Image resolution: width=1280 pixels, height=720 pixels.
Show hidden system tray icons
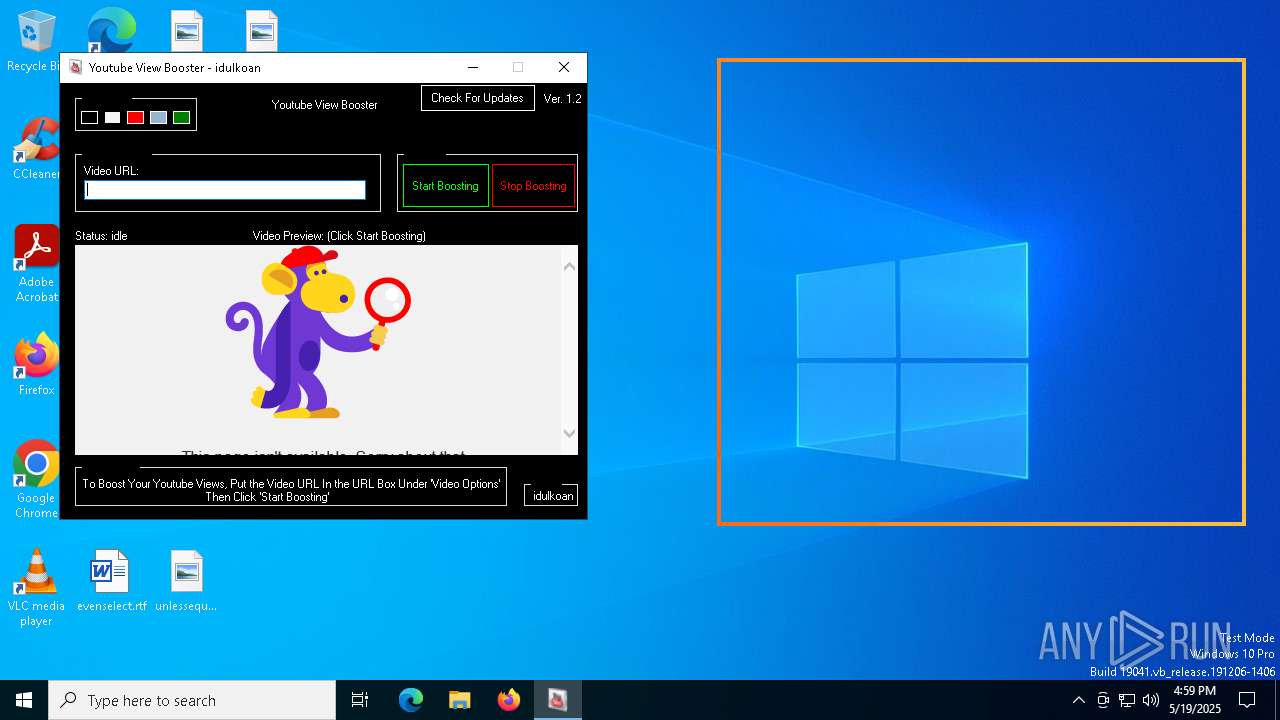pyautogui.click(x=1078, y=700)
